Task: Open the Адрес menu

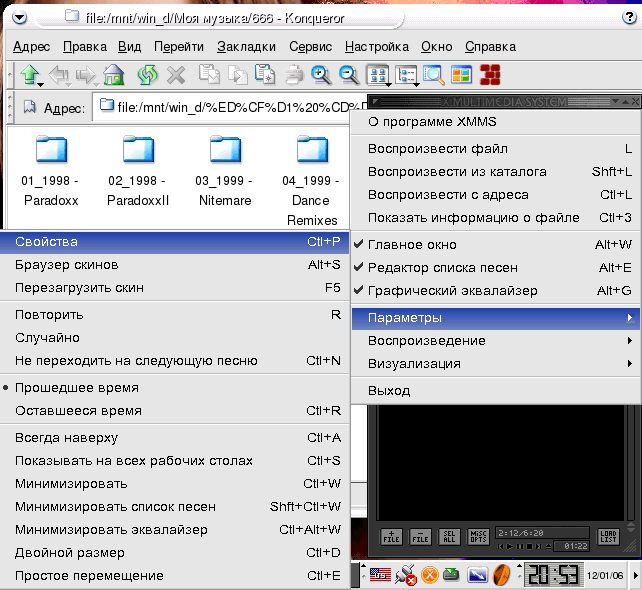Action: pyautogui.click(x=31, y=47)
